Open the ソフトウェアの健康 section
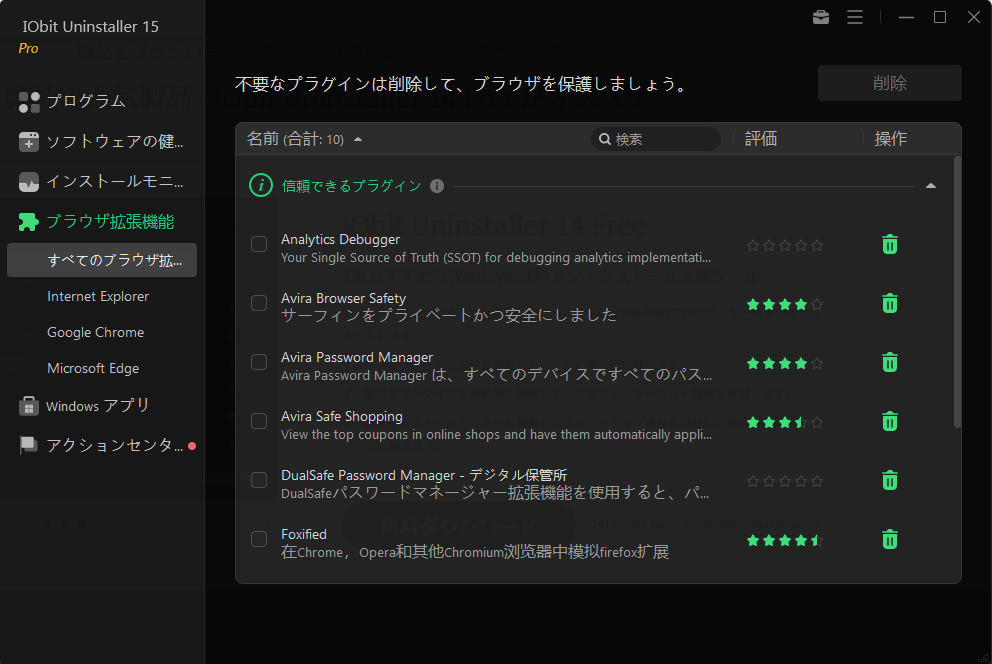992x664 pixels. pos(115,142)
